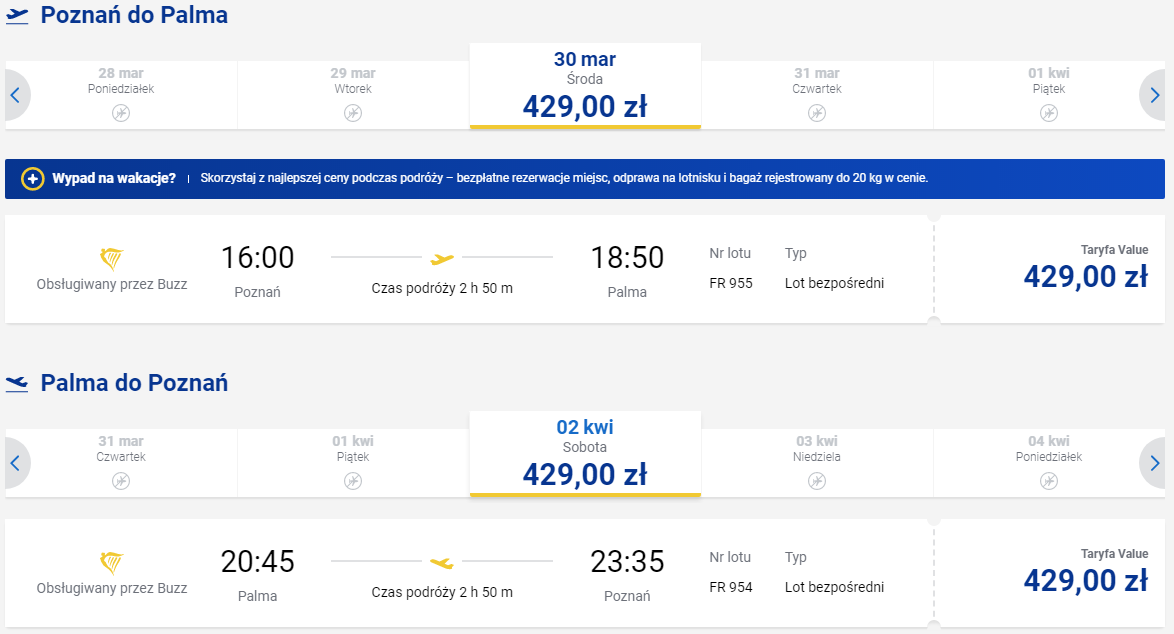The width and height of the screenshot is (1174, 634).
Task: Click the no-flight icon under 04 kwi Poniedziałek
Action: [1049, 481]
